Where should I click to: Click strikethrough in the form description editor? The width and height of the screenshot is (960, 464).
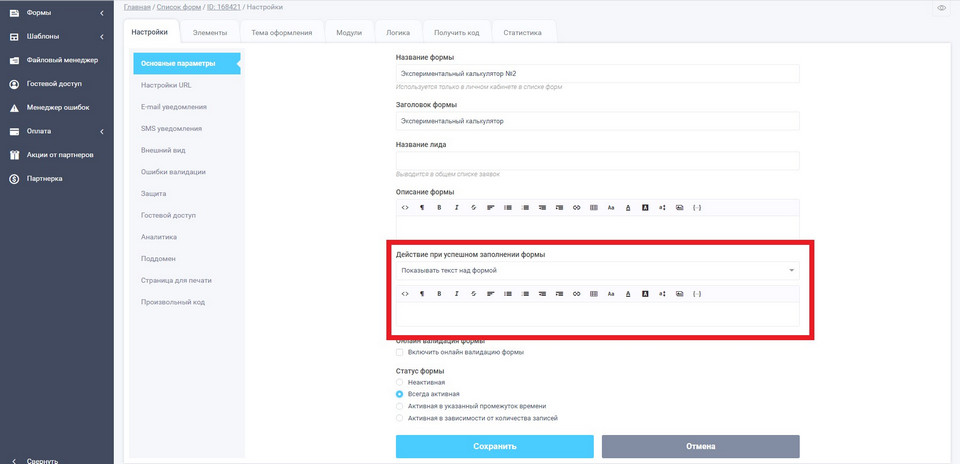click(x=473, y=207)
